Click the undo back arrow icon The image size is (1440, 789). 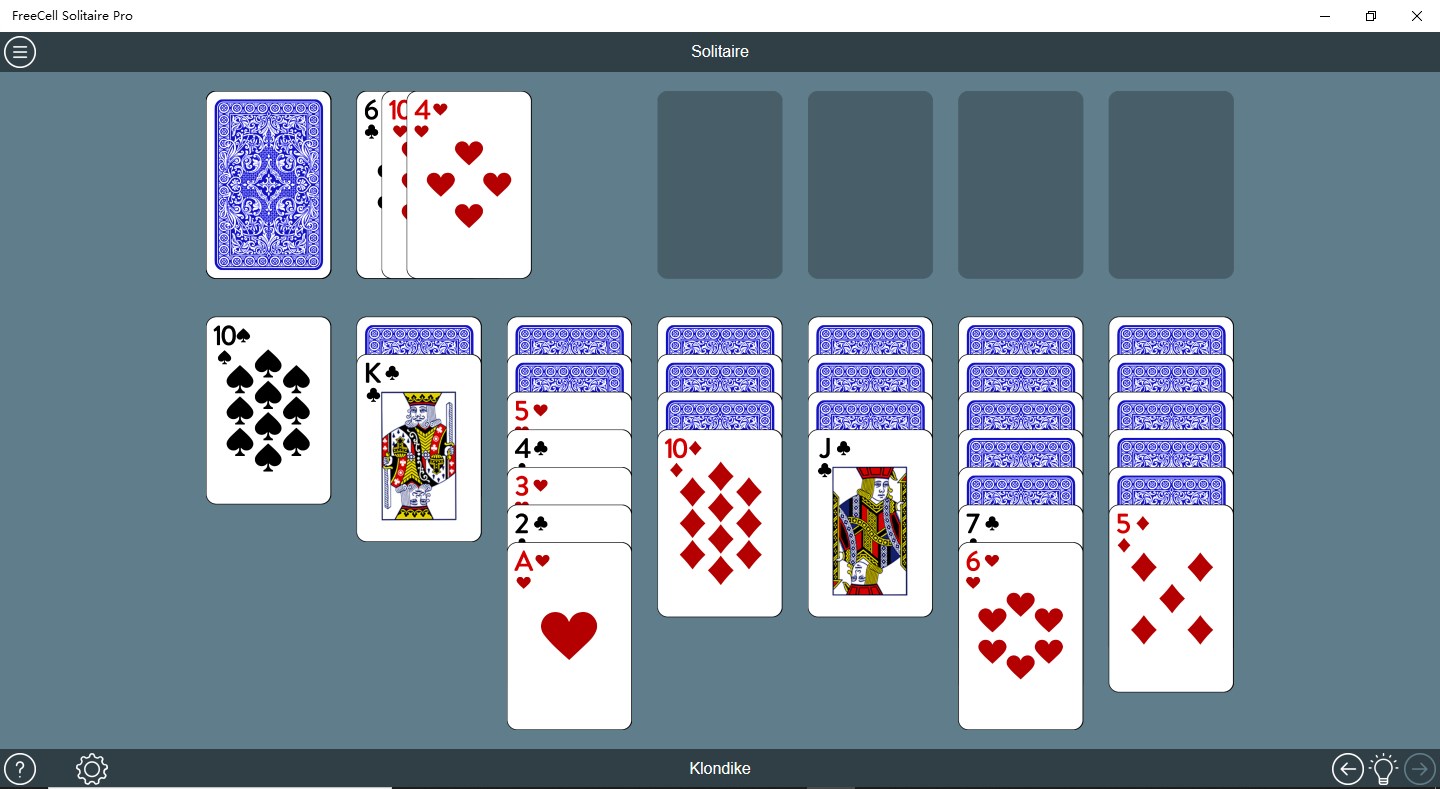tap(1348, 769)
